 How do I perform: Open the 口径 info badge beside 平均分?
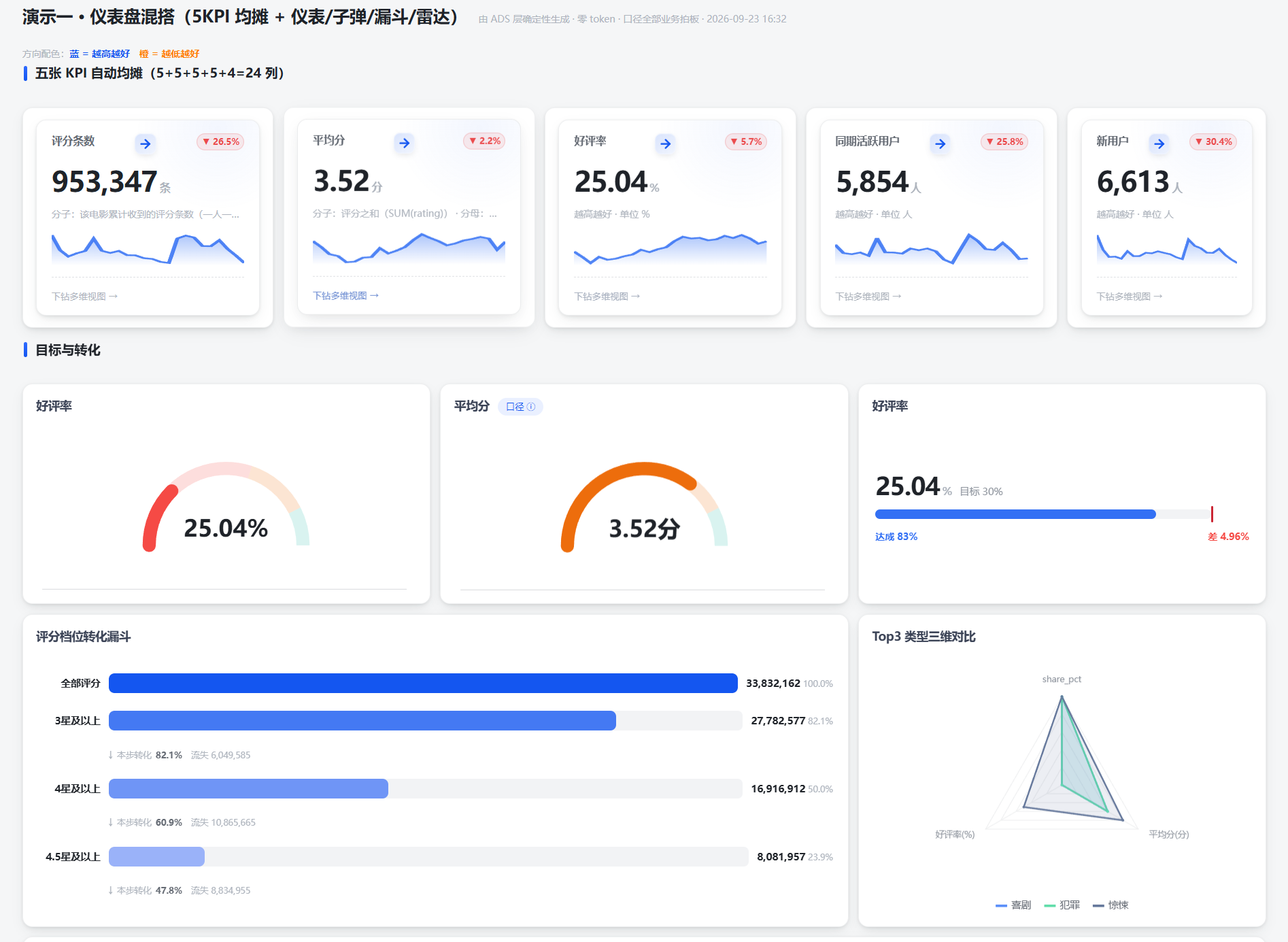point(520,407)
